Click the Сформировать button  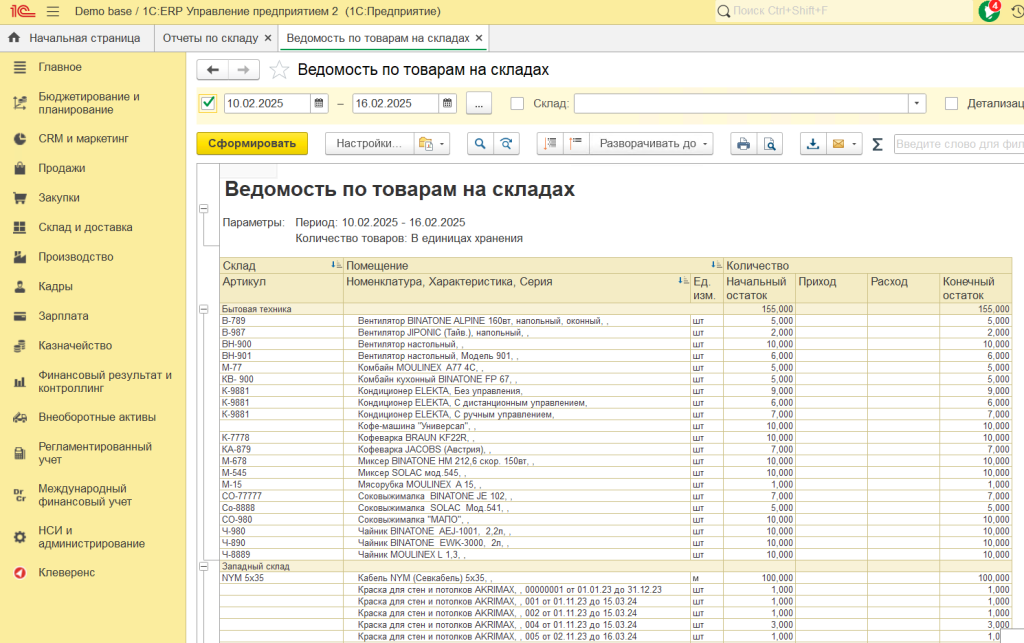pos(252,144)
